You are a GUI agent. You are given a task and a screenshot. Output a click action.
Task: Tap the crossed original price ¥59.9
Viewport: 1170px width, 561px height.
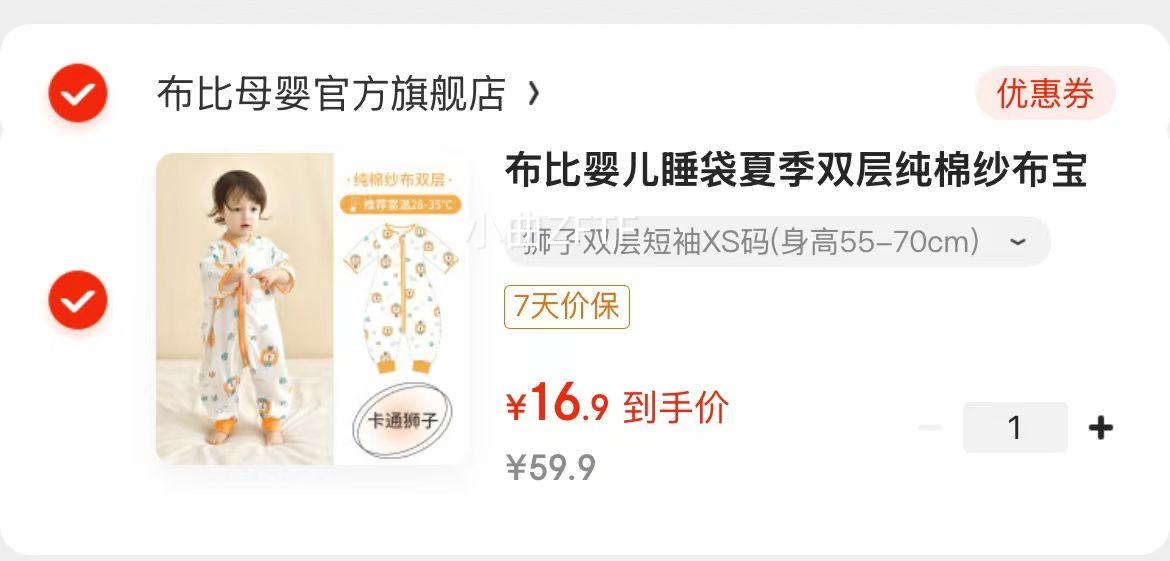pos(551,468)
